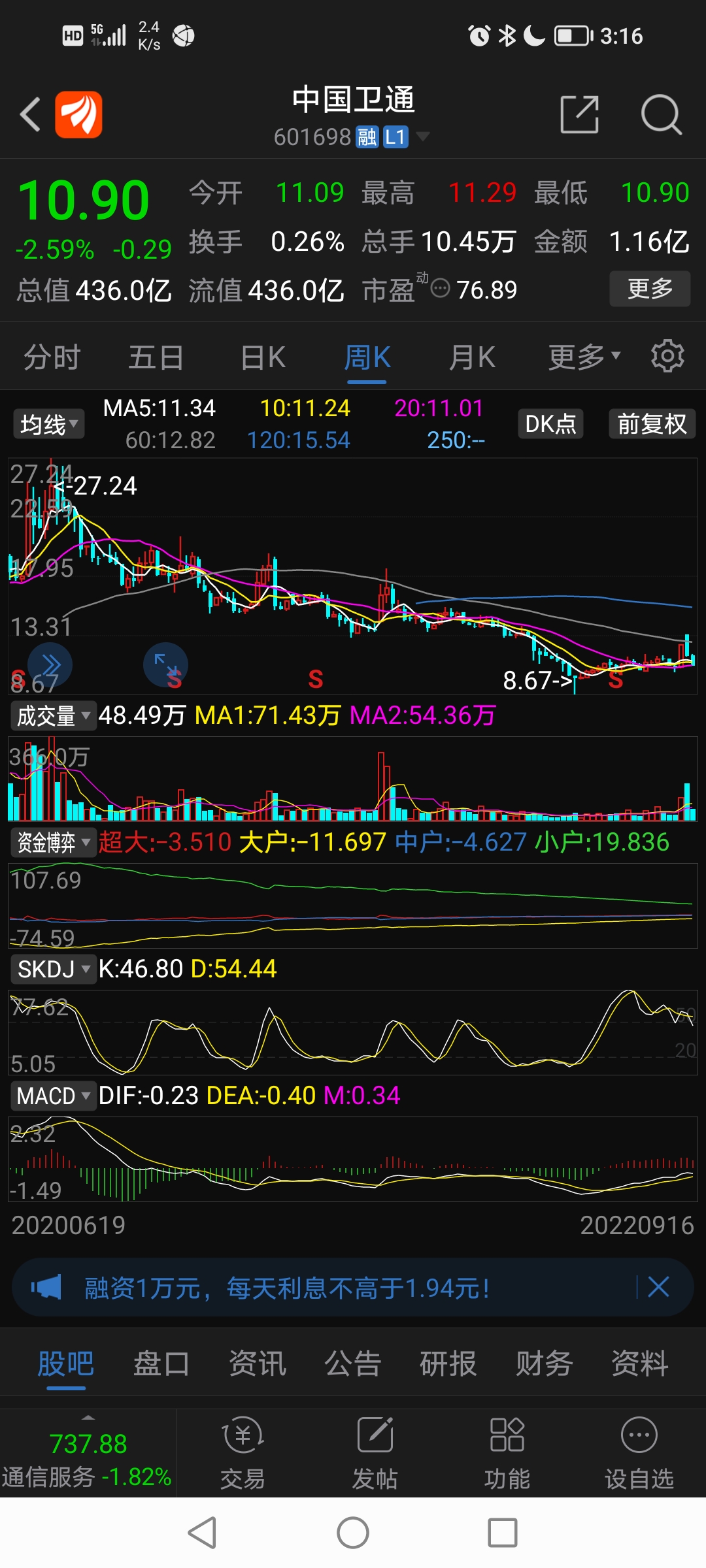Viewport: 706px width, 1568px height.
Task: Expand stock title dropdown arrow
Action: pos(423,136)
